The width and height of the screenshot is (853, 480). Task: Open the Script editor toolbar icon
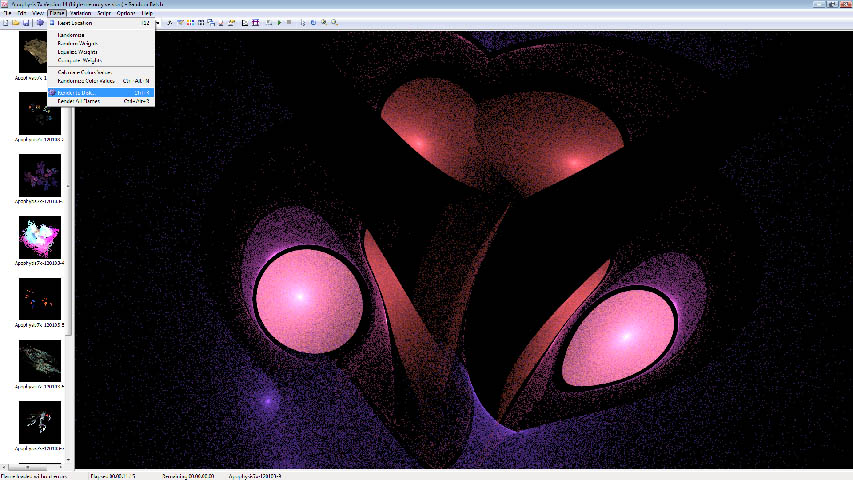(x=269, y=23)
